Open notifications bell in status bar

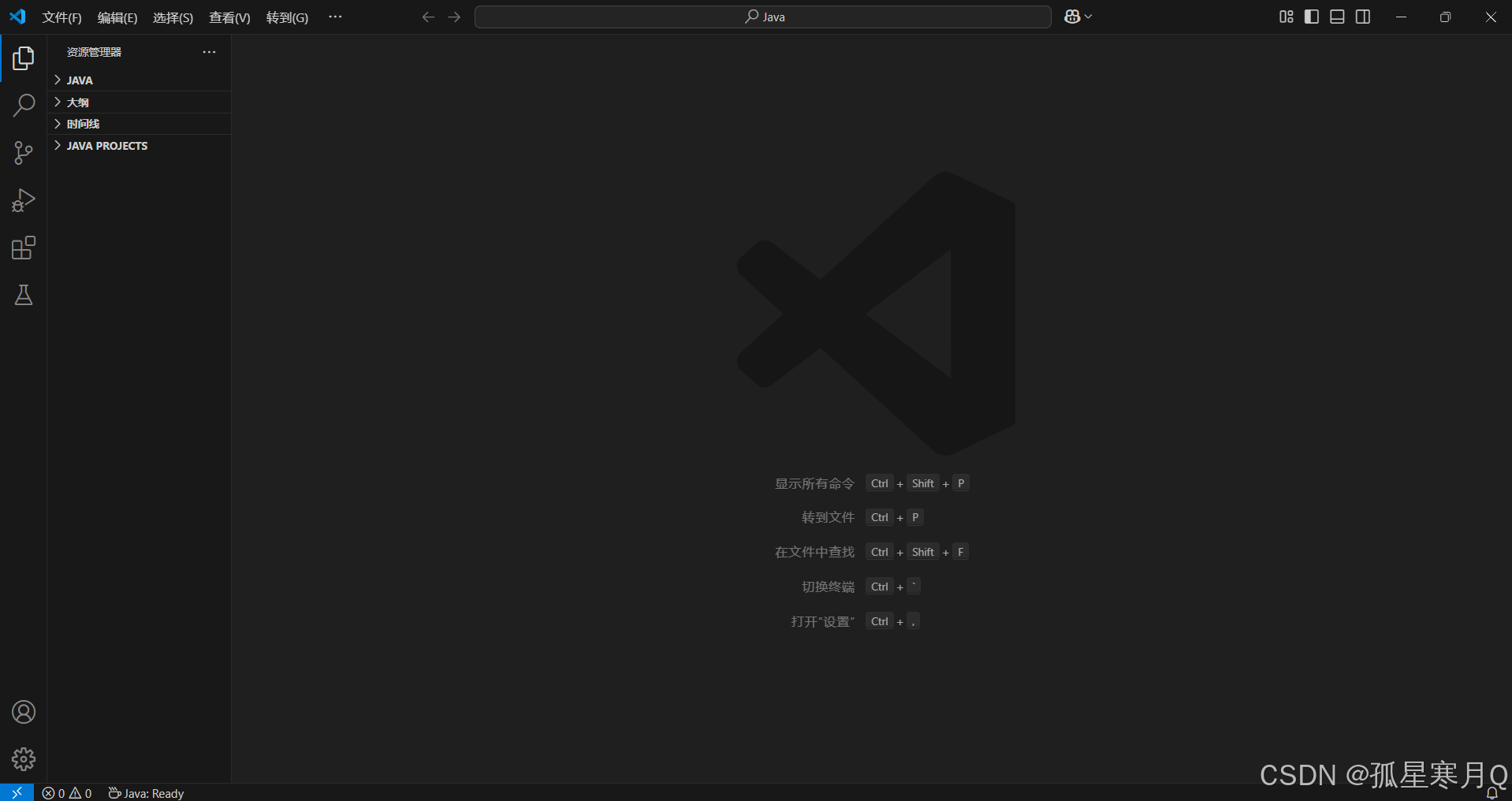pyautogui.click(x=1492, y=793)
